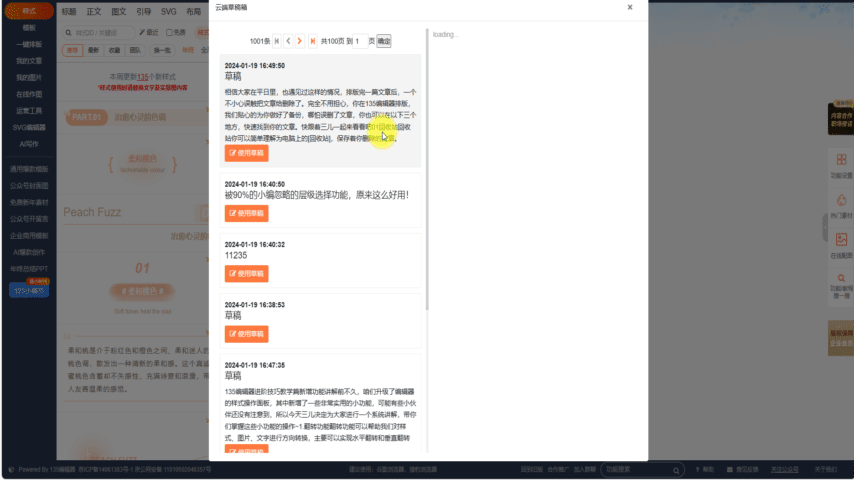
Task: Open 通用爆款模板 sidebar link
Action: click(x=29, y=169)
